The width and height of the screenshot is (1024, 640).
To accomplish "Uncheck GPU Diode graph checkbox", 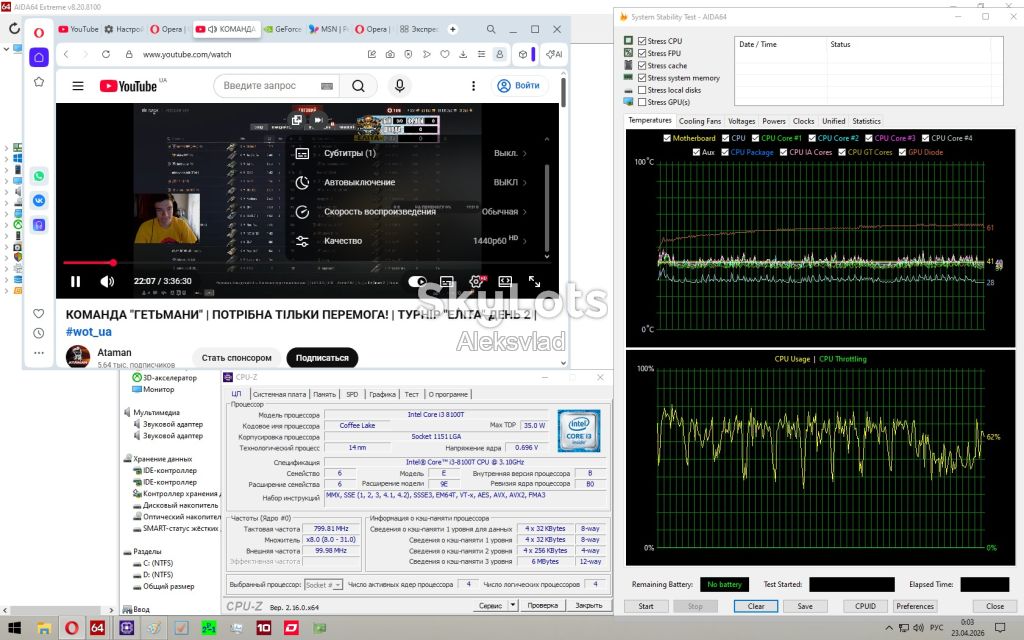I will click(903, 152).
